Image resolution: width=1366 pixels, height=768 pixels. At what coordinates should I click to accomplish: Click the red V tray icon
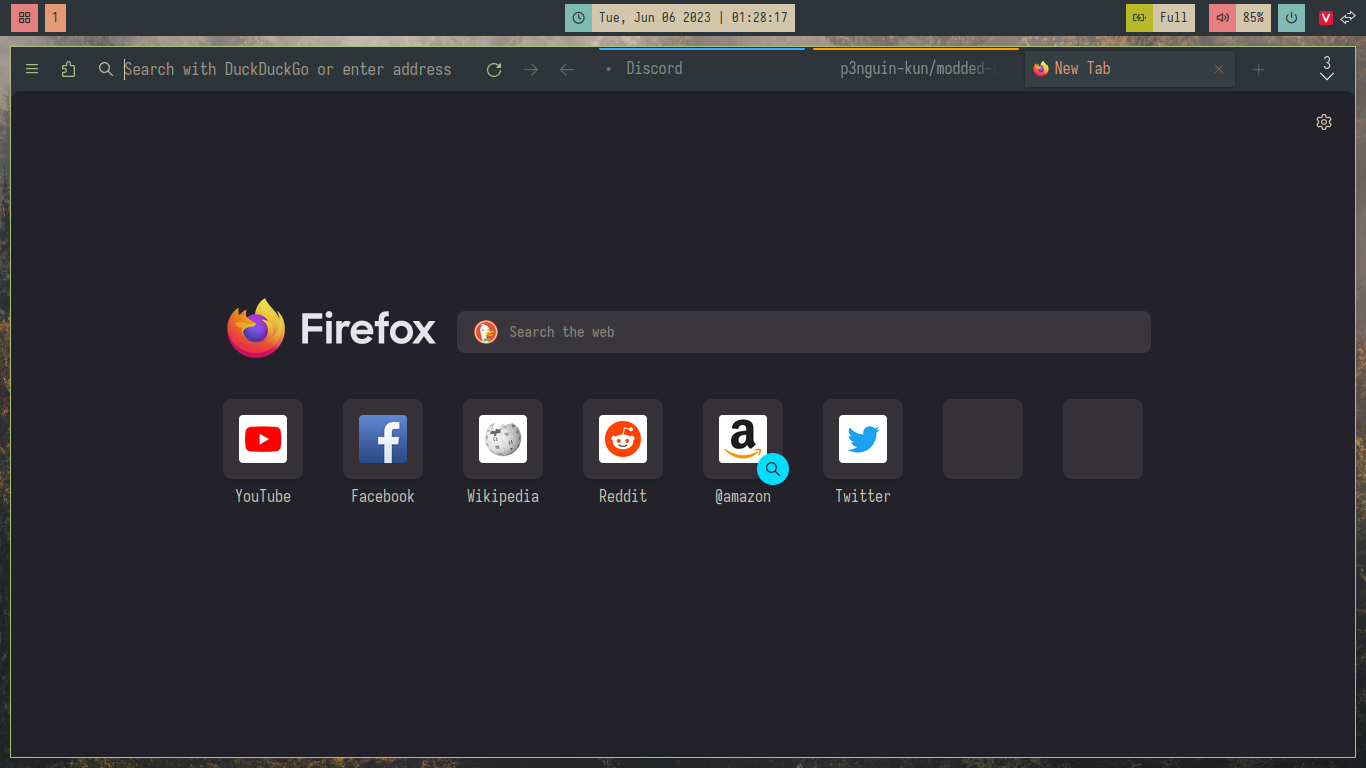point(1326,18)
